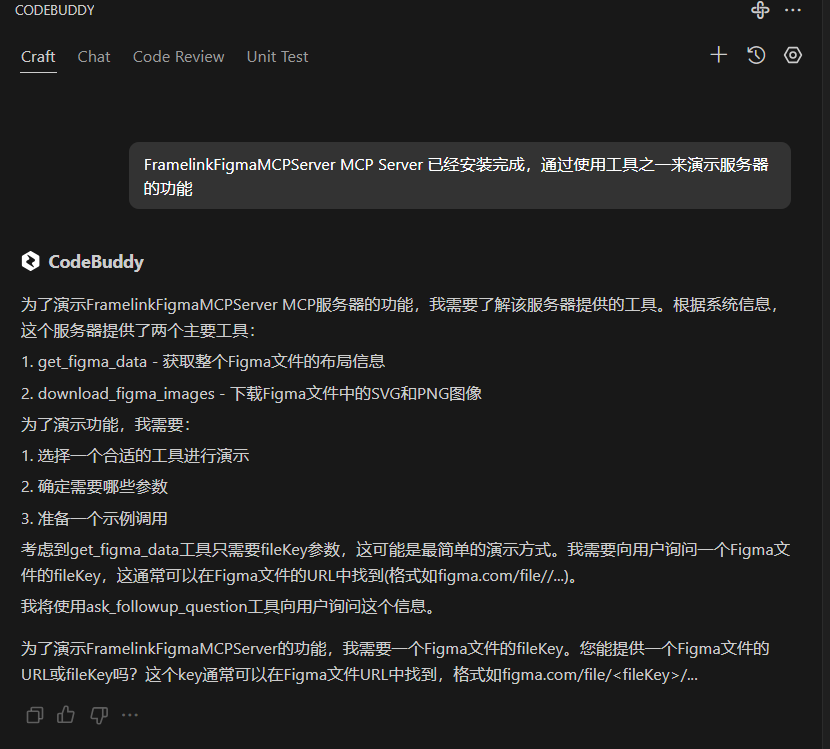The image size is (830, 749).
Task: Click the user message bubble about FramelinkFigmaMCPServer
Action: (x=459, y=176)
